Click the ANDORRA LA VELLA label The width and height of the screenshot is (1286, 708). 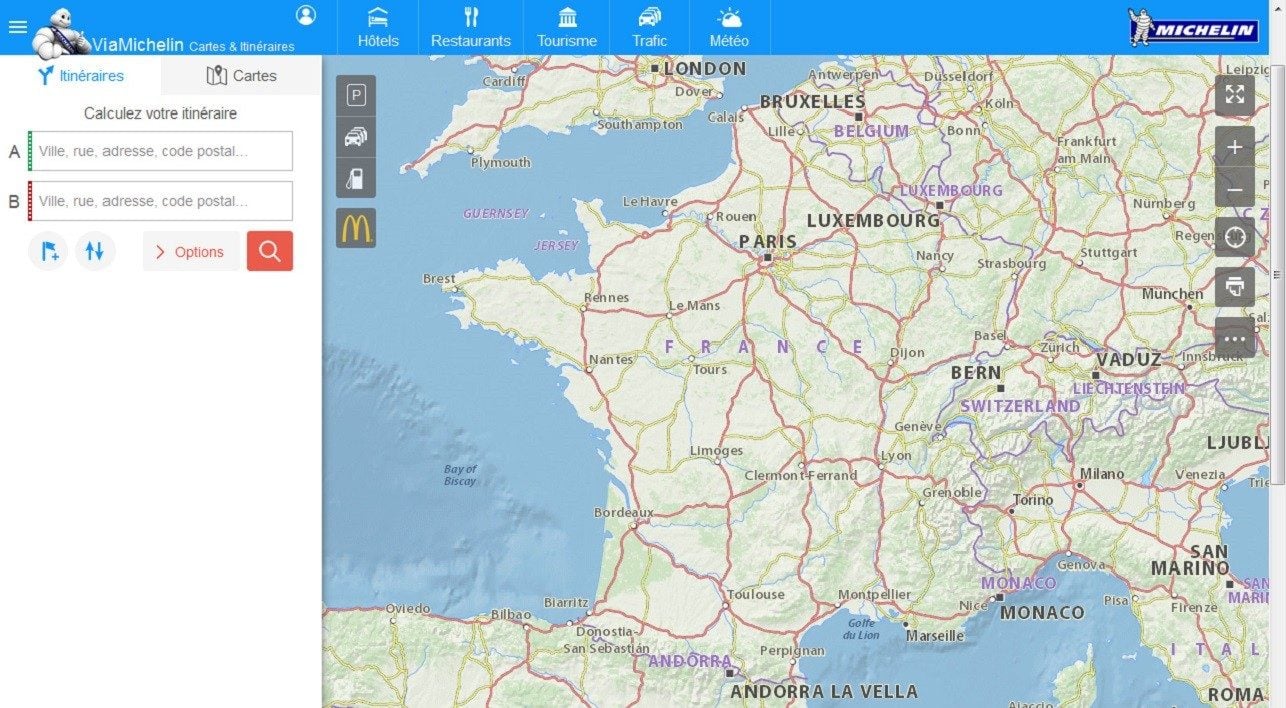click(824, 691)
